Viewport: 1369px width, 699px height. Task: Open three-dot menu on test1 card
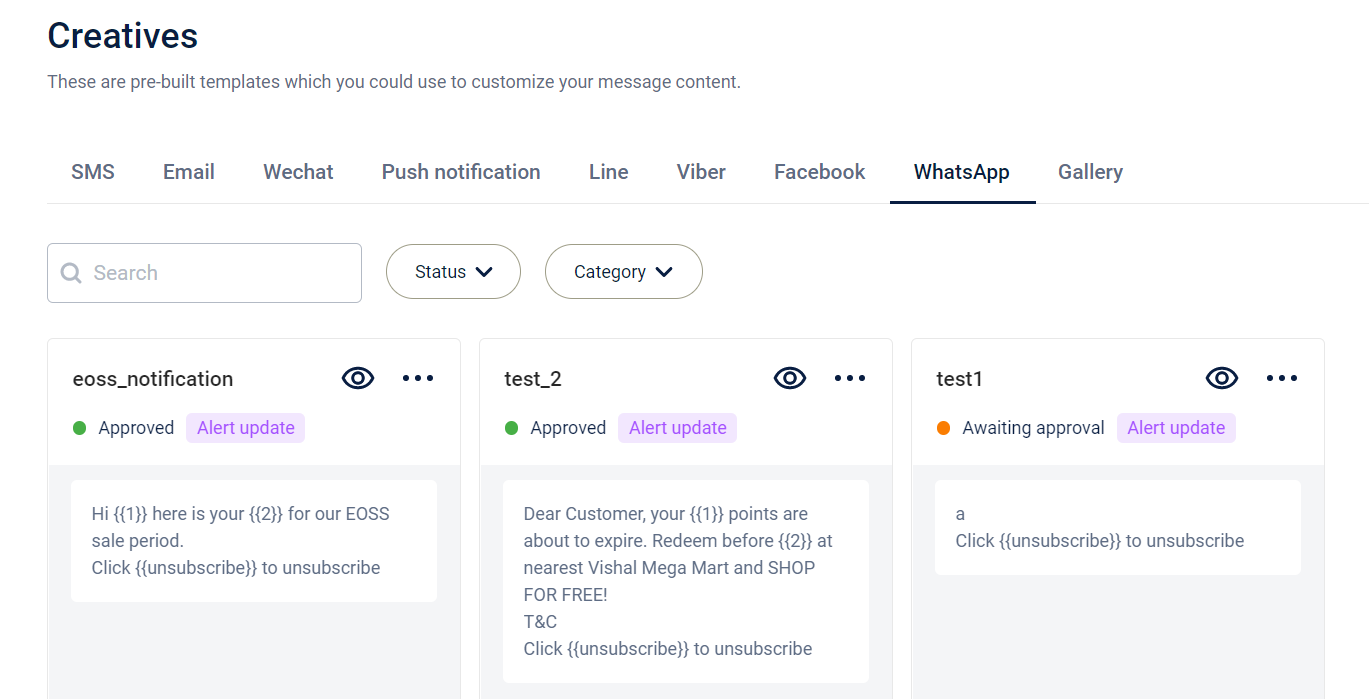tap(1282, 378)
